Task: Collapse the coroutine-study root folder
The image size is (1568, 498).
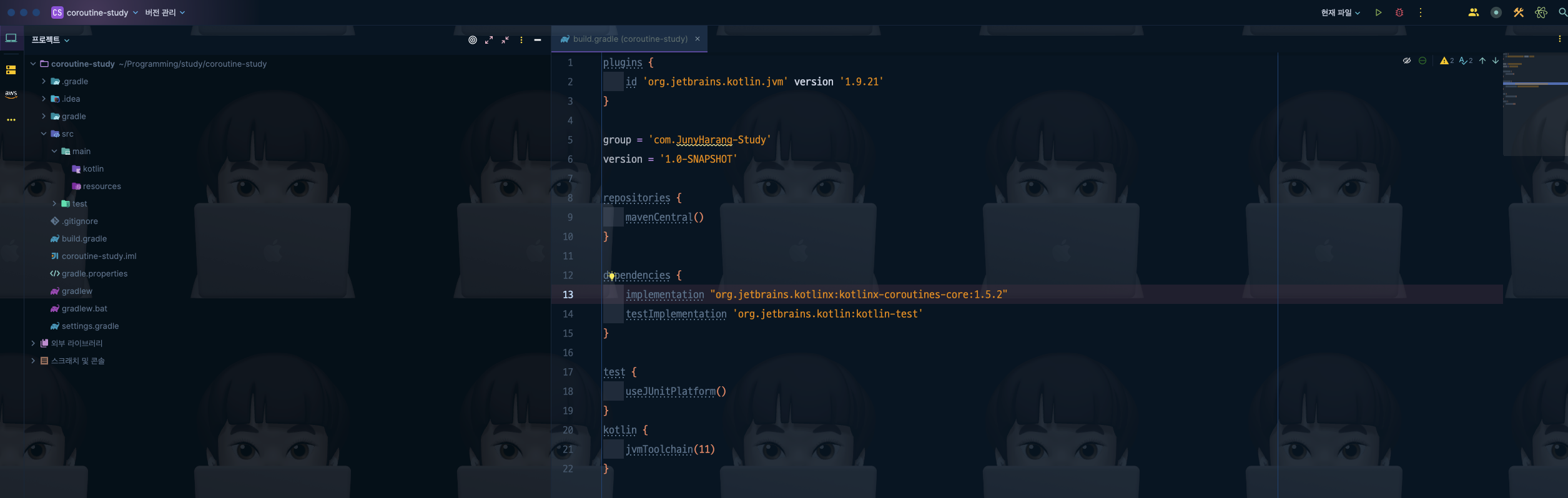Action: (33, 64)
